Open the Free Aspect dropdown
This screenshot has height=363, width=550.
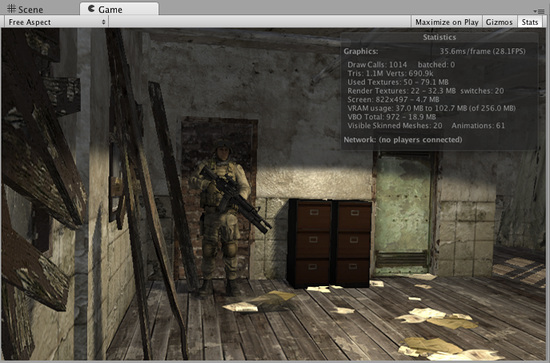pos(56,22)
